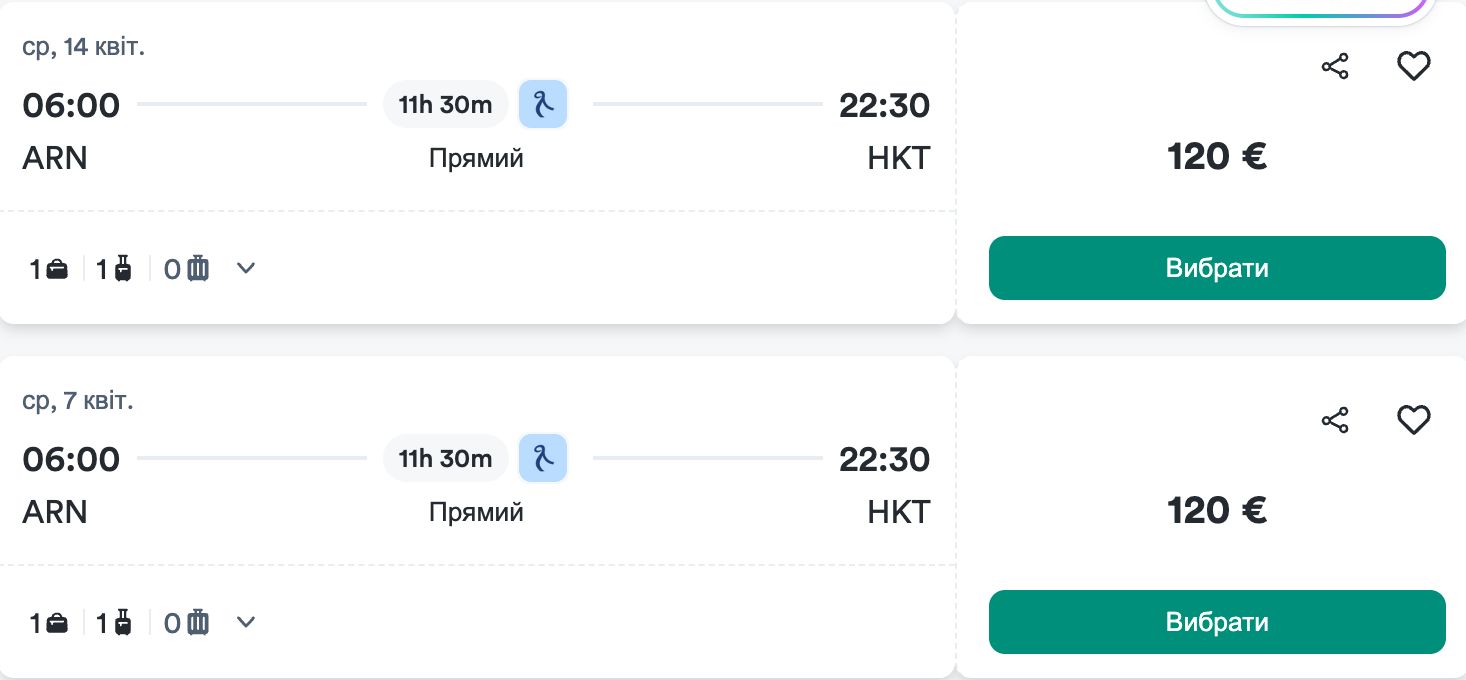Click 11h 30m duration badge on 14 квіт.

[x=446, y=105]
